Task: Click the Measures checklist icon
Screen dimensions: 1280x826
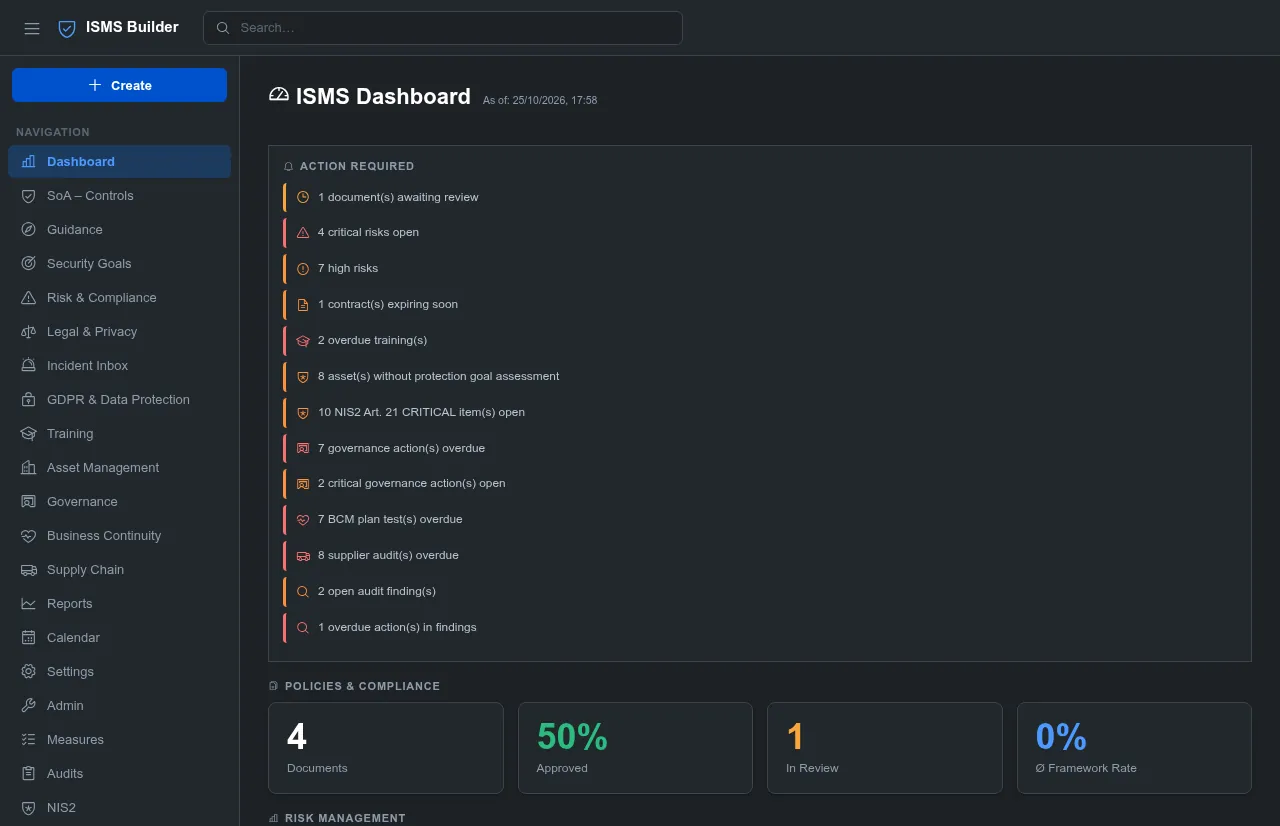Action: 28,740
